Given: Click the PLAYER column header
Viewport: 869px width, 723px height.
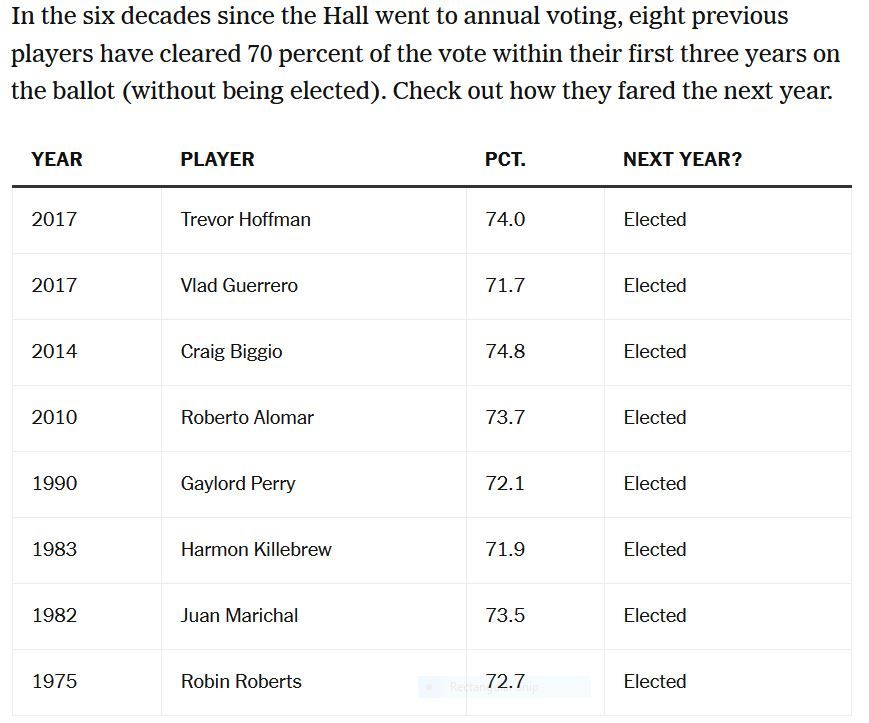Looking at the screenshot, I should (217, 159).
